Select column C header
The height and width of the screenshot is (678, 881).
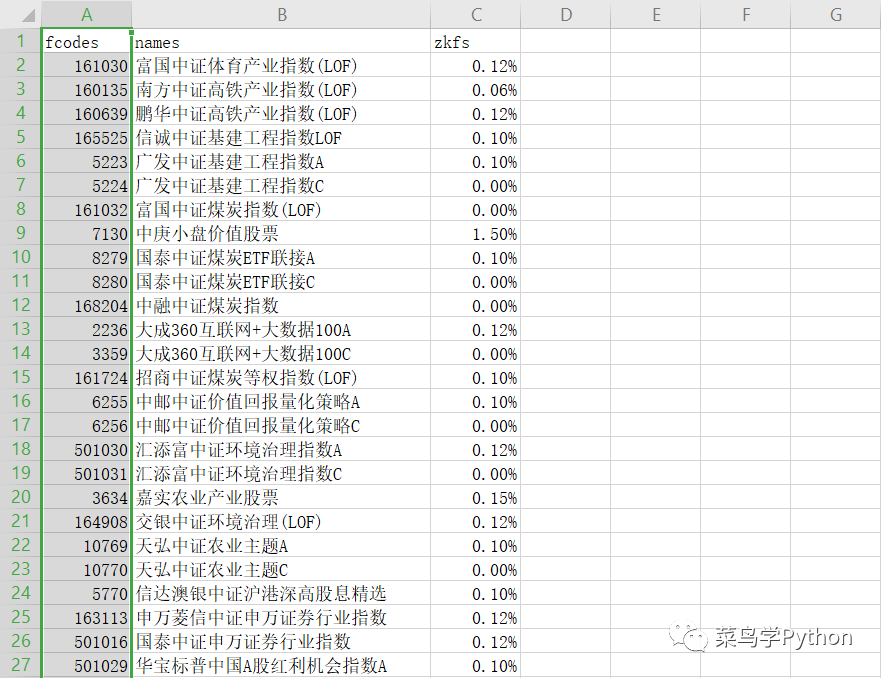pyautogui.click(x=476, y=15)
